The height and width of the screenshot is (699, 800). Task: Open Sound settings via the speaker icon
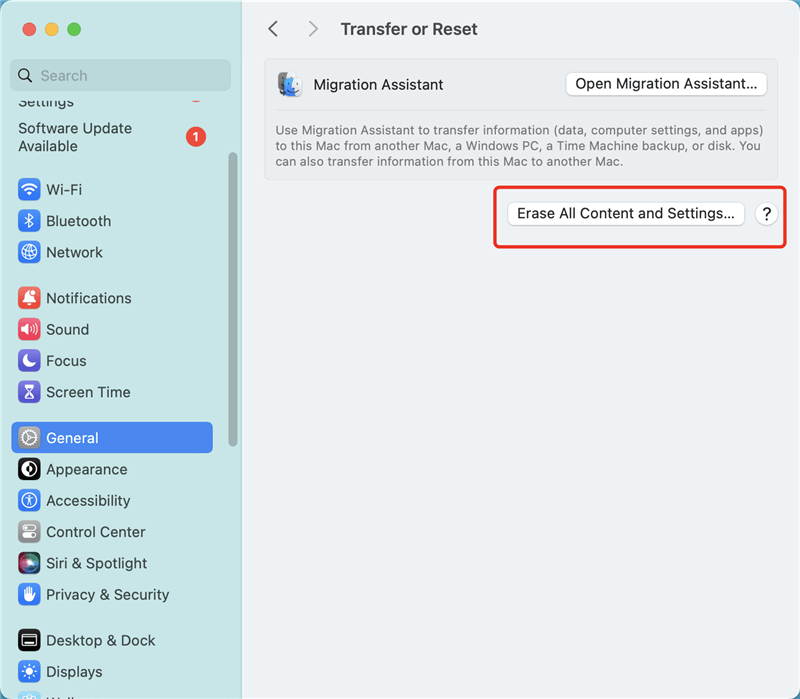point(28,329)
